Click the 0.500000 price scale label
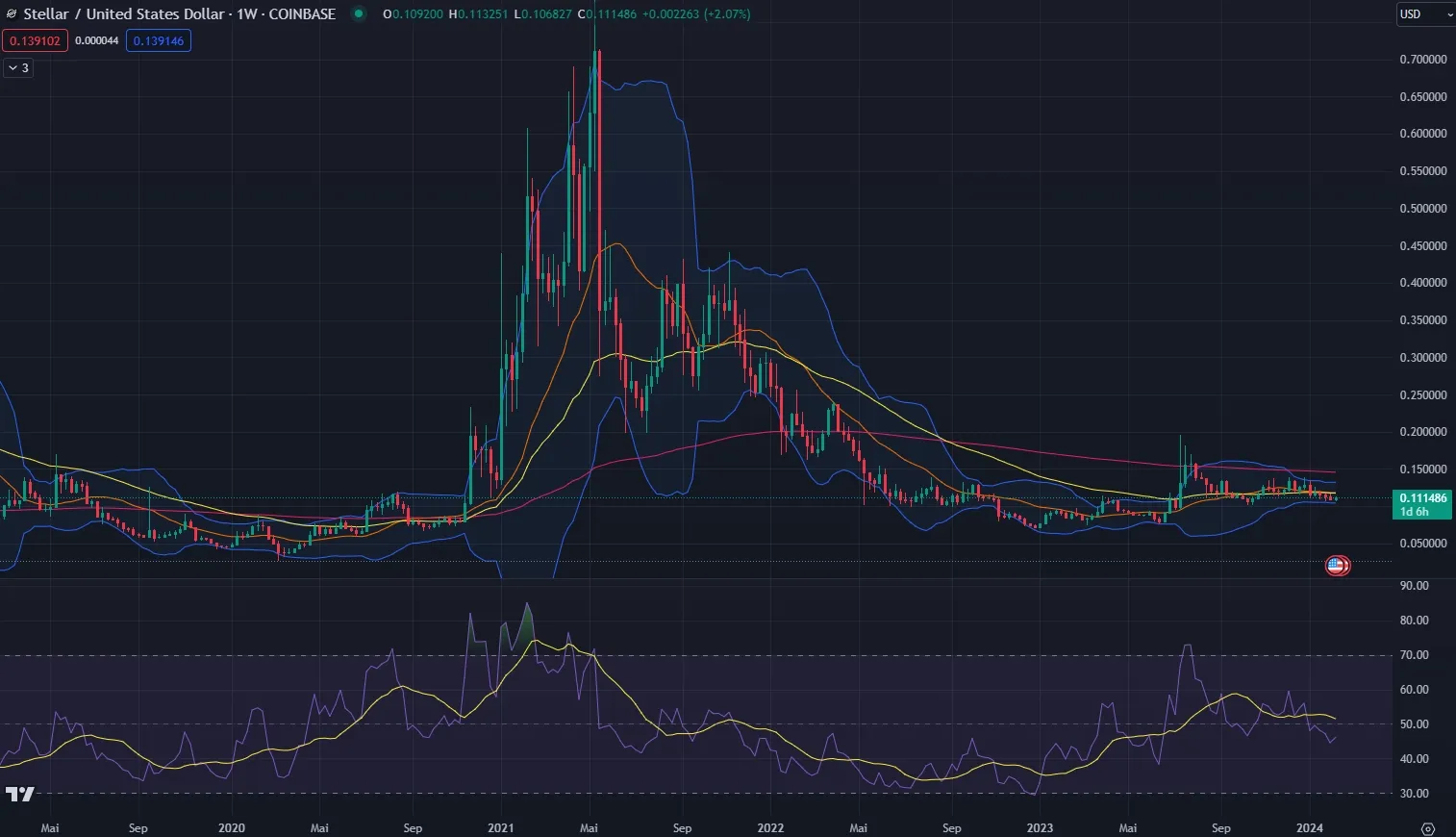Viewport: 1456px width, 837px height. click(1423, 209)
